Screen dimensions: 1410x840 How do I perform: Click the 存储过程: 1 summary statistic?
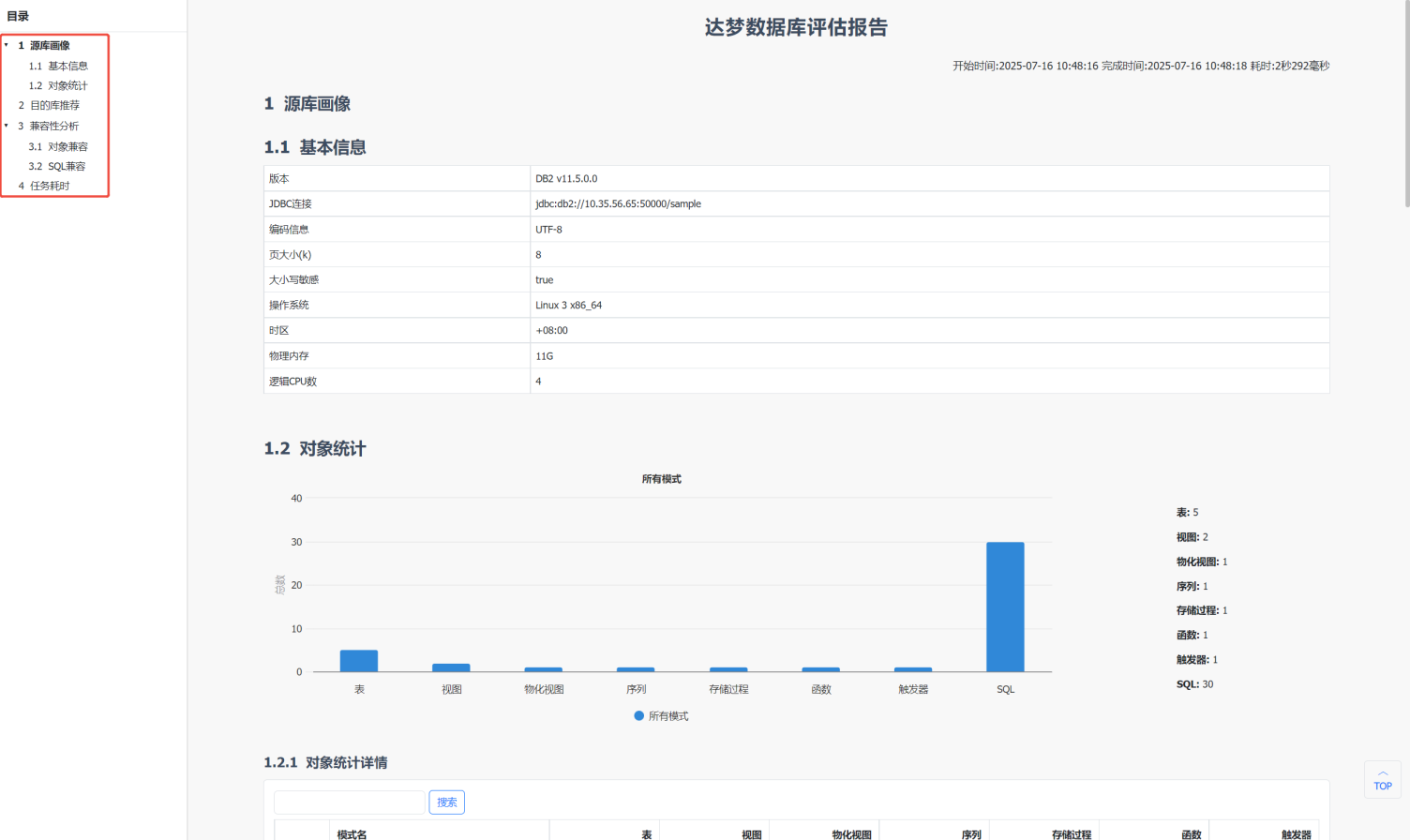1202,610
